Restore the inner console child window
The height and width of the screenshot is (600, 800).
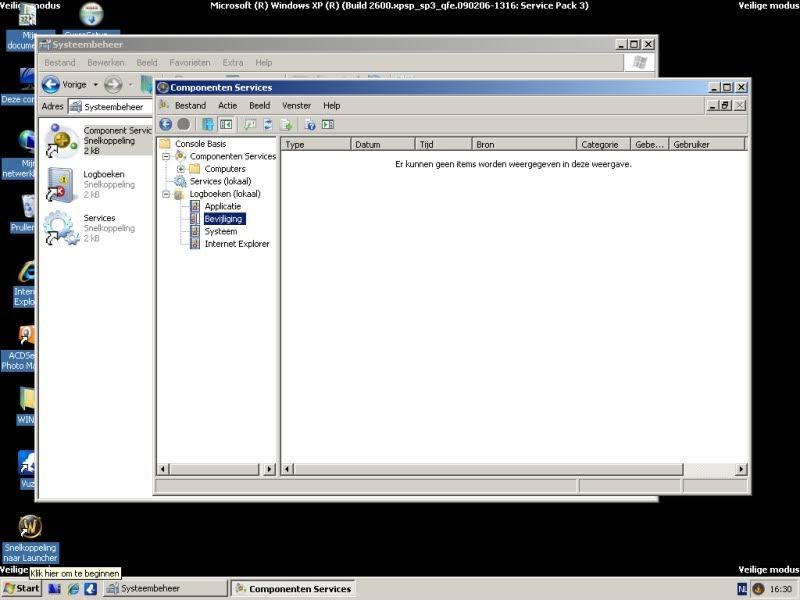724,106
